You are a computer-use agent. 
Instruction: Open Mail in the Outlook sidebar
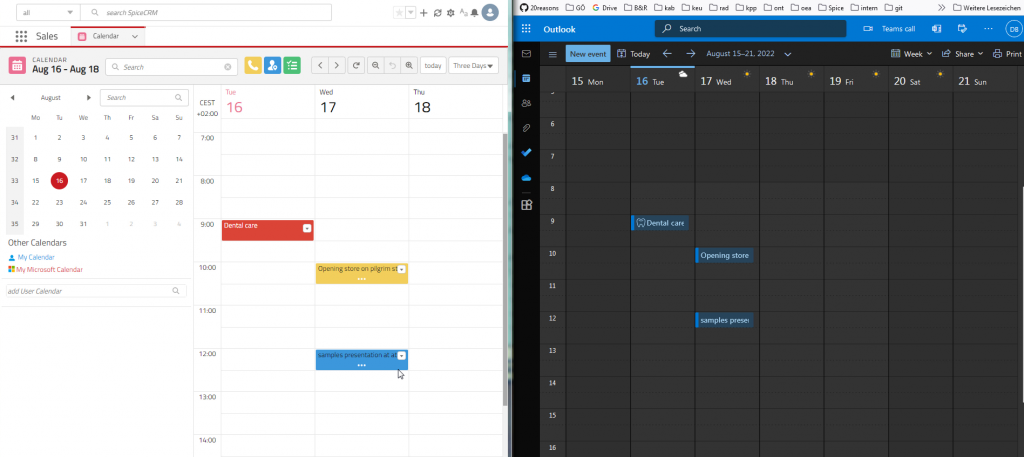(x=526, y=54)
